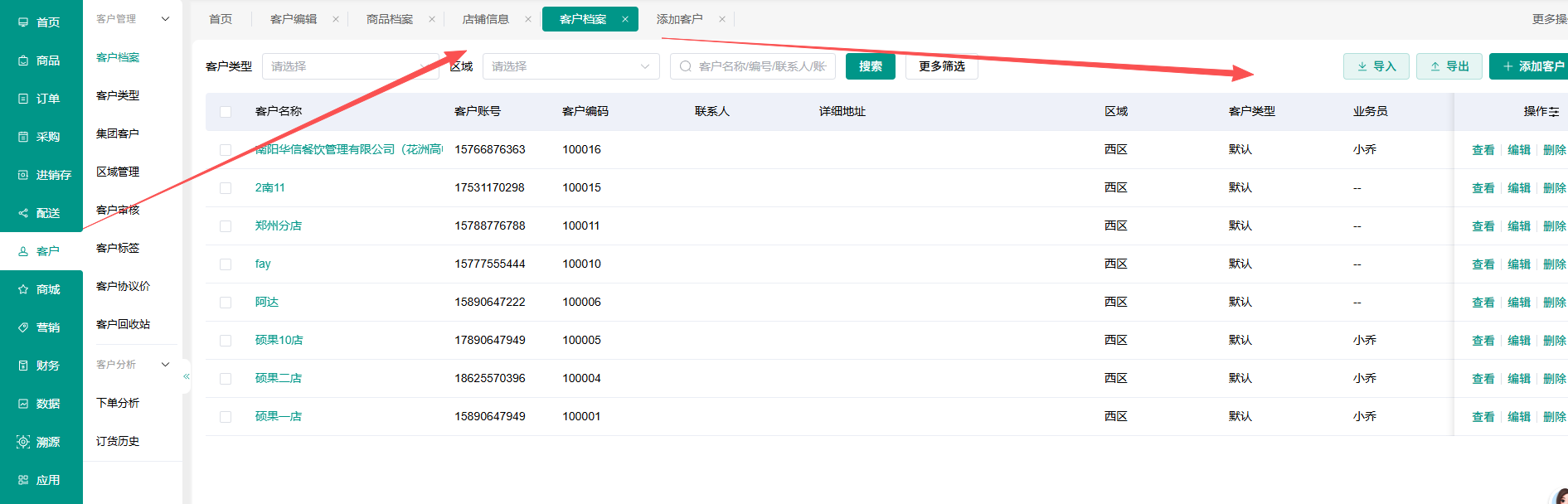
Task: Open the 区域 filter dropdown
Action: (x=571, y=66)
